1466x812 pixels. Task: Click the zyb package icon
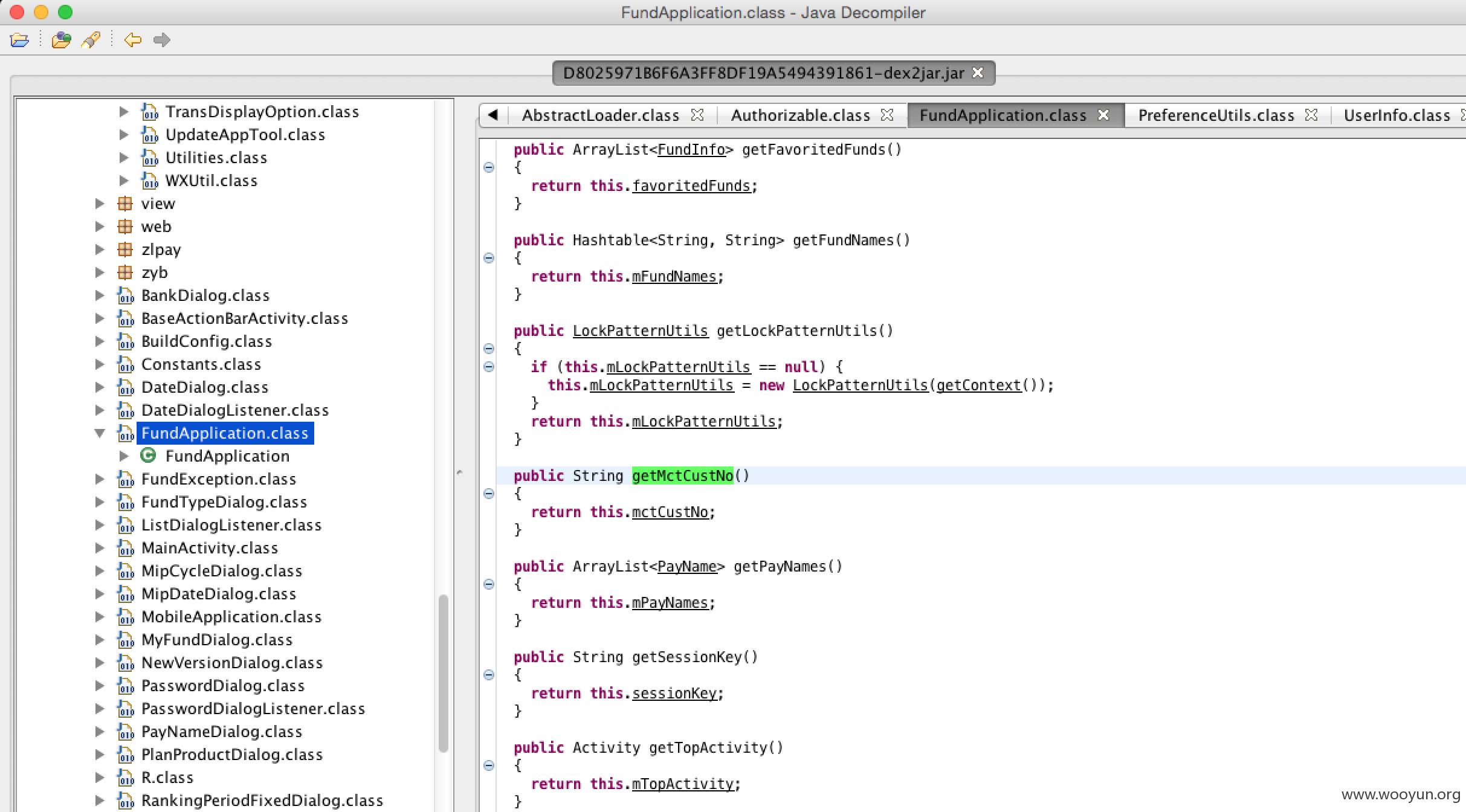[125, 272]
